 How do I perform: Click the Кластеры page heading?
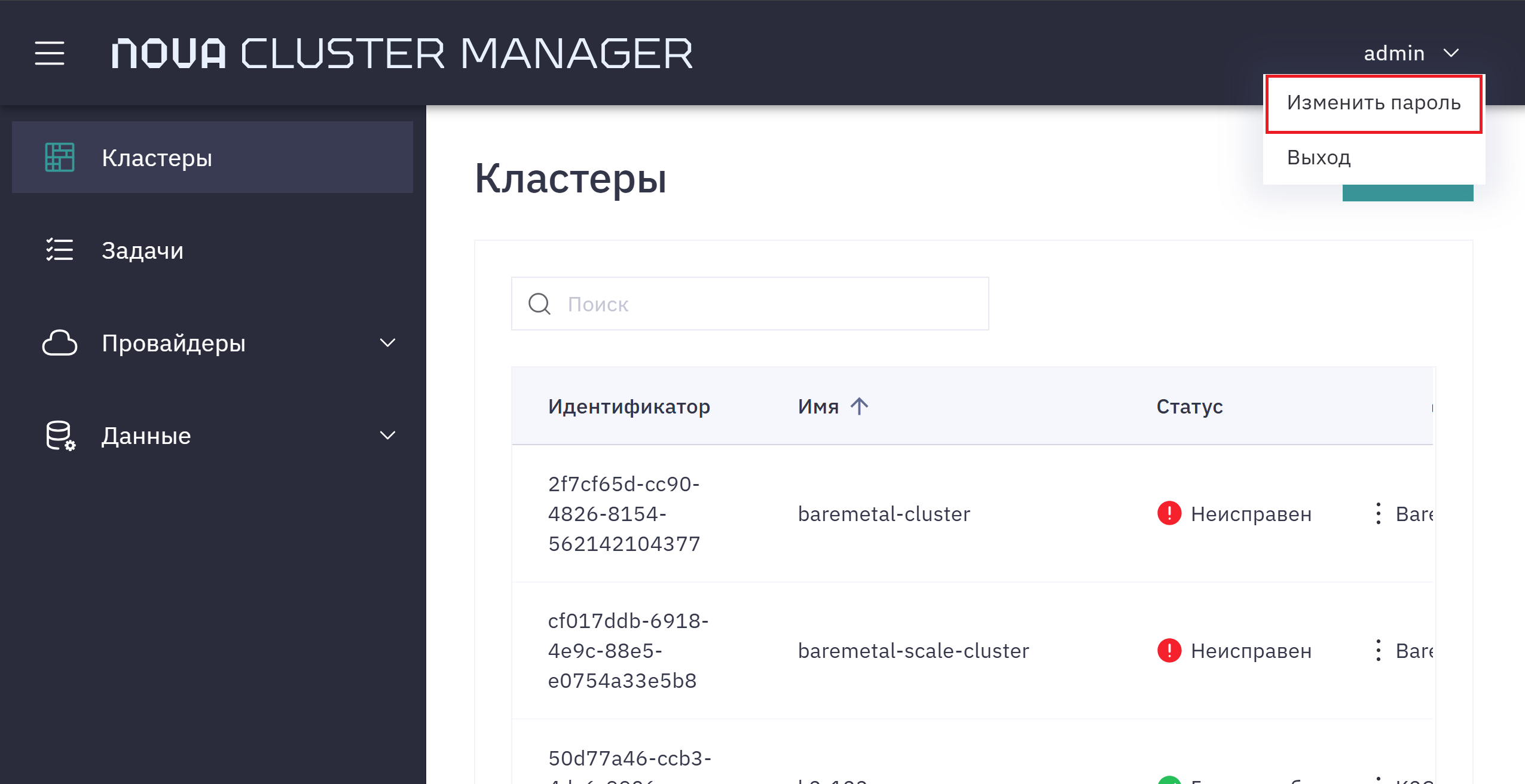(570, 178)
